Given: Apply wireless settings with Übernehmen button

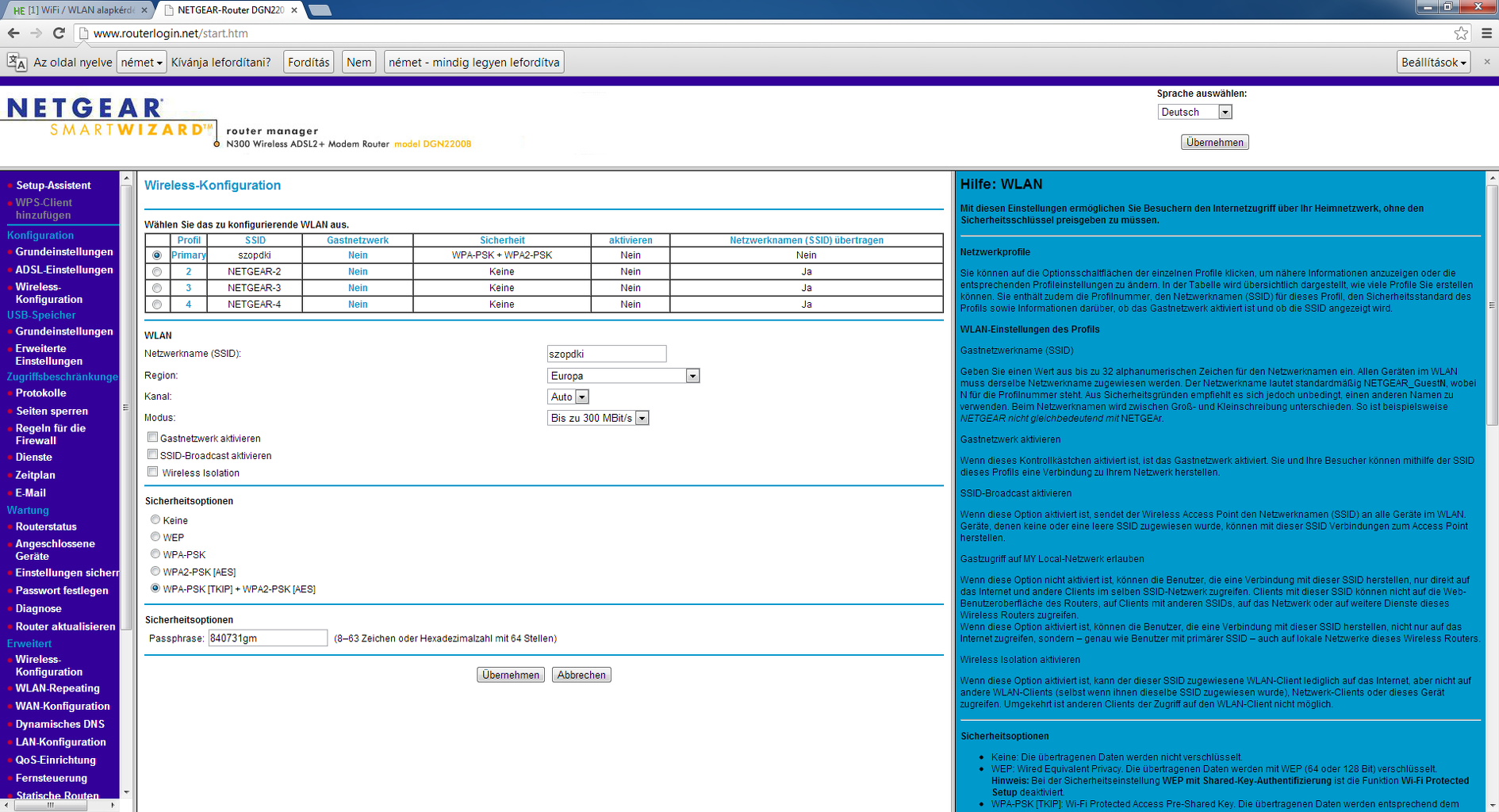Looking at the screenshot, I should [x=511, y=675].
